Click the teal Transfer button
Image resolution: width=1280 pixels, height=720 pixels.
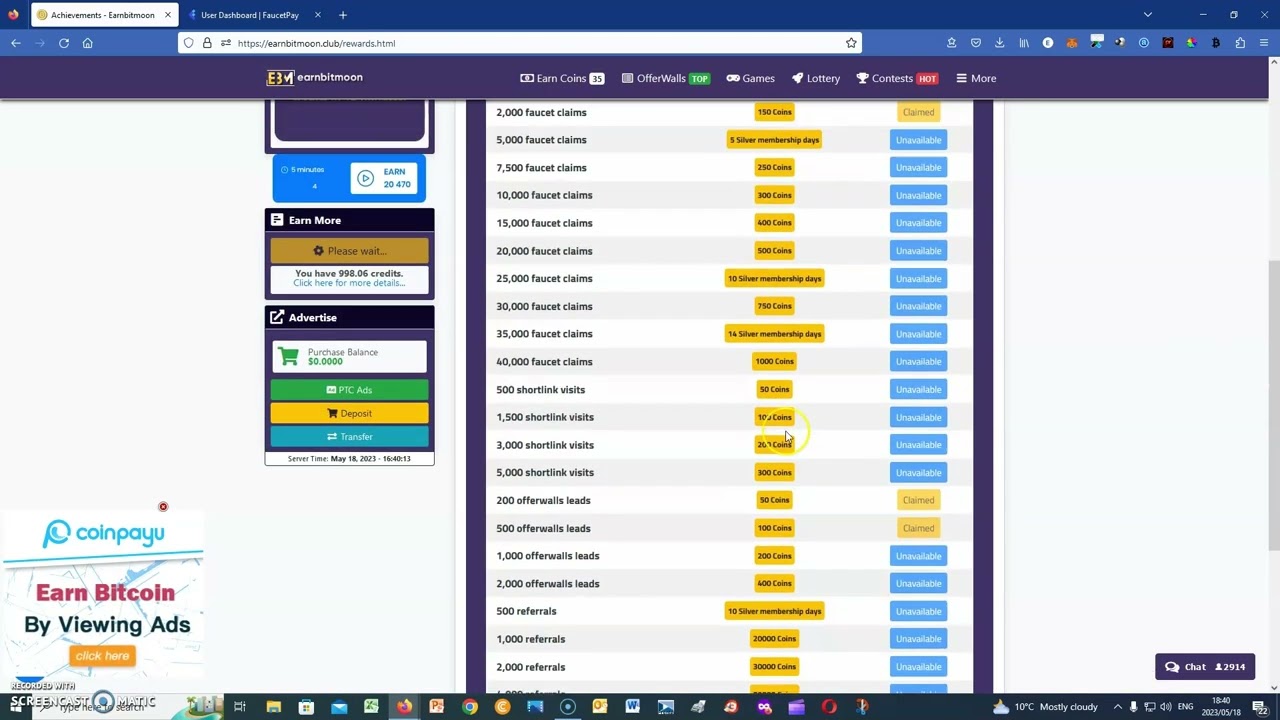coord(349,437)
